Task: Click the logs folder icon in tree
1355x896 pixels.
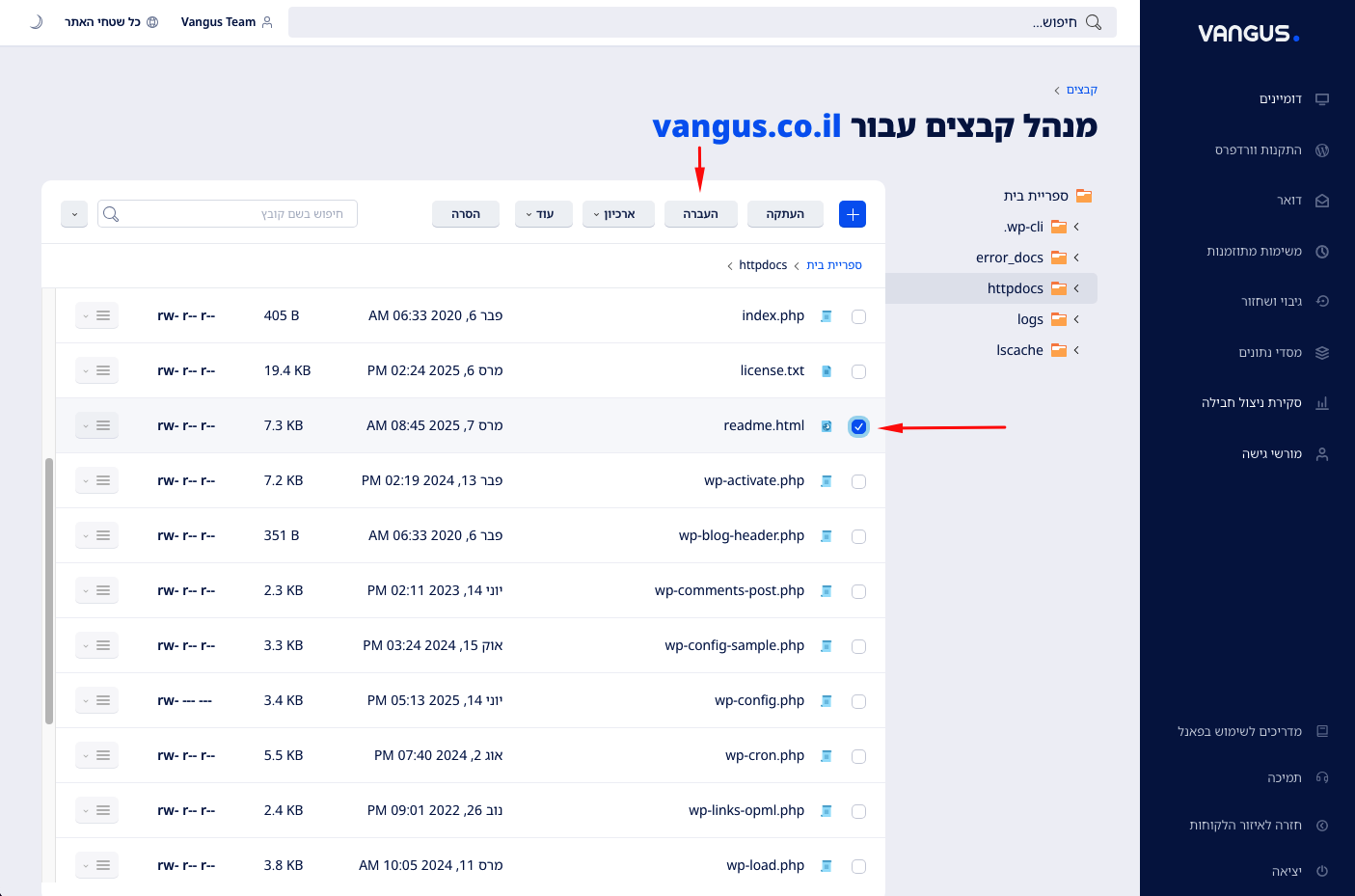Action: pos(1059,319)
